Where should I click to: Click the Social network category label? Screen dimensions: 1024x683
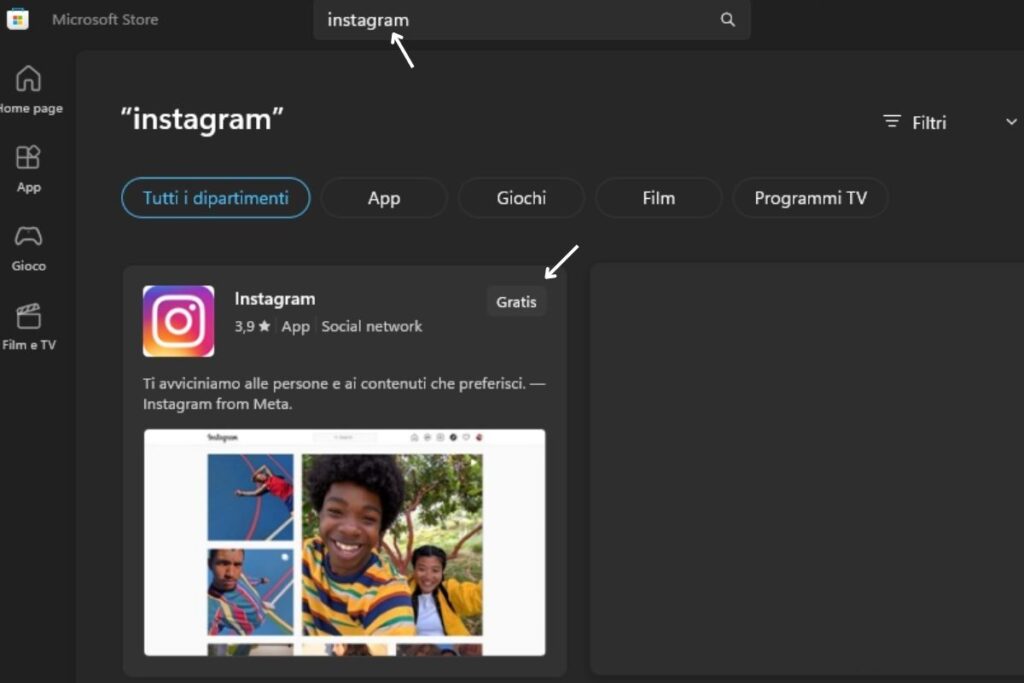pyautogui.click(x=372, y=326)
